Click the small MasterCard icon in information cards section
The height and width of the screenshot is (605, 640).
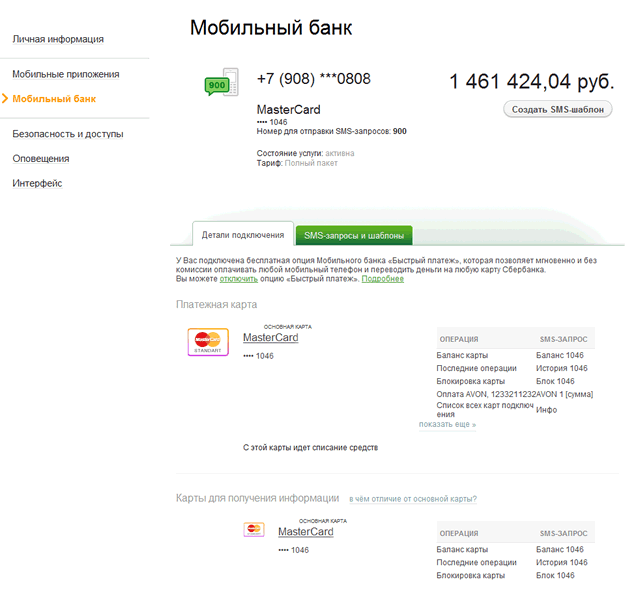pos(254,529)
